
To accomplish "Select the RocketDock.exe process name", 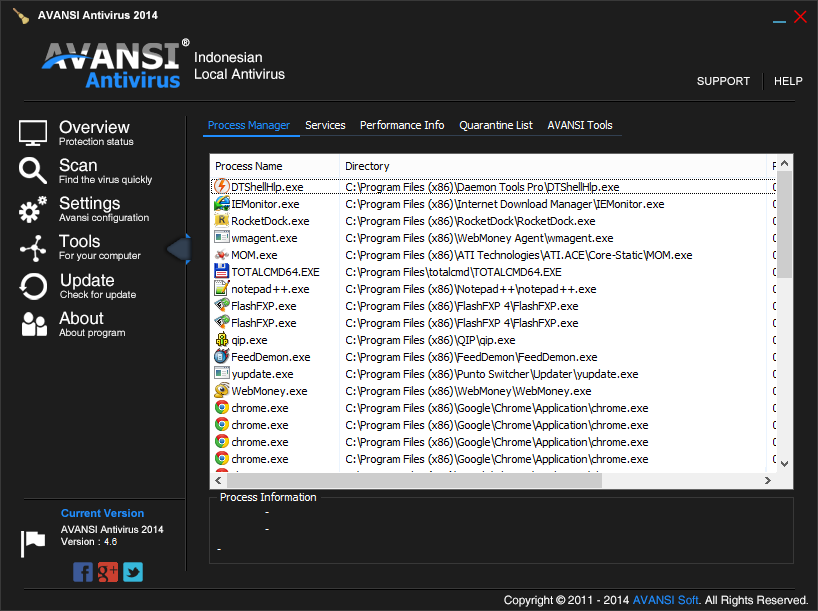I will [x=270, y=221].
